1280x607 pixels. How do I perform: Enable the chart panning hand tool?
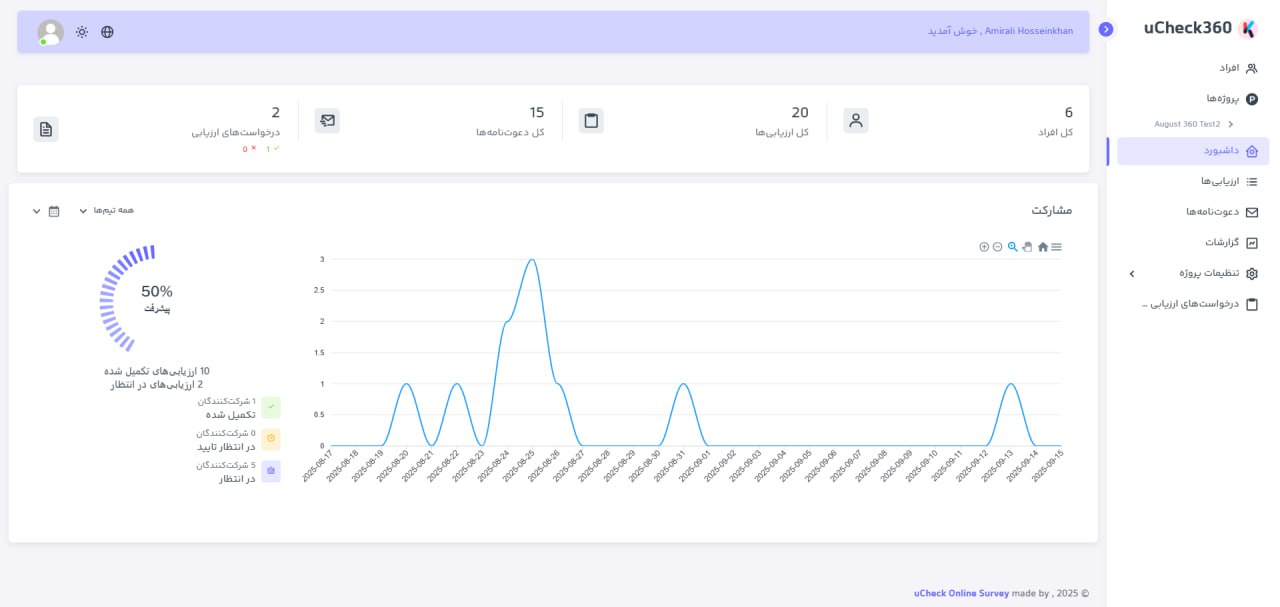coord(1027,247)
